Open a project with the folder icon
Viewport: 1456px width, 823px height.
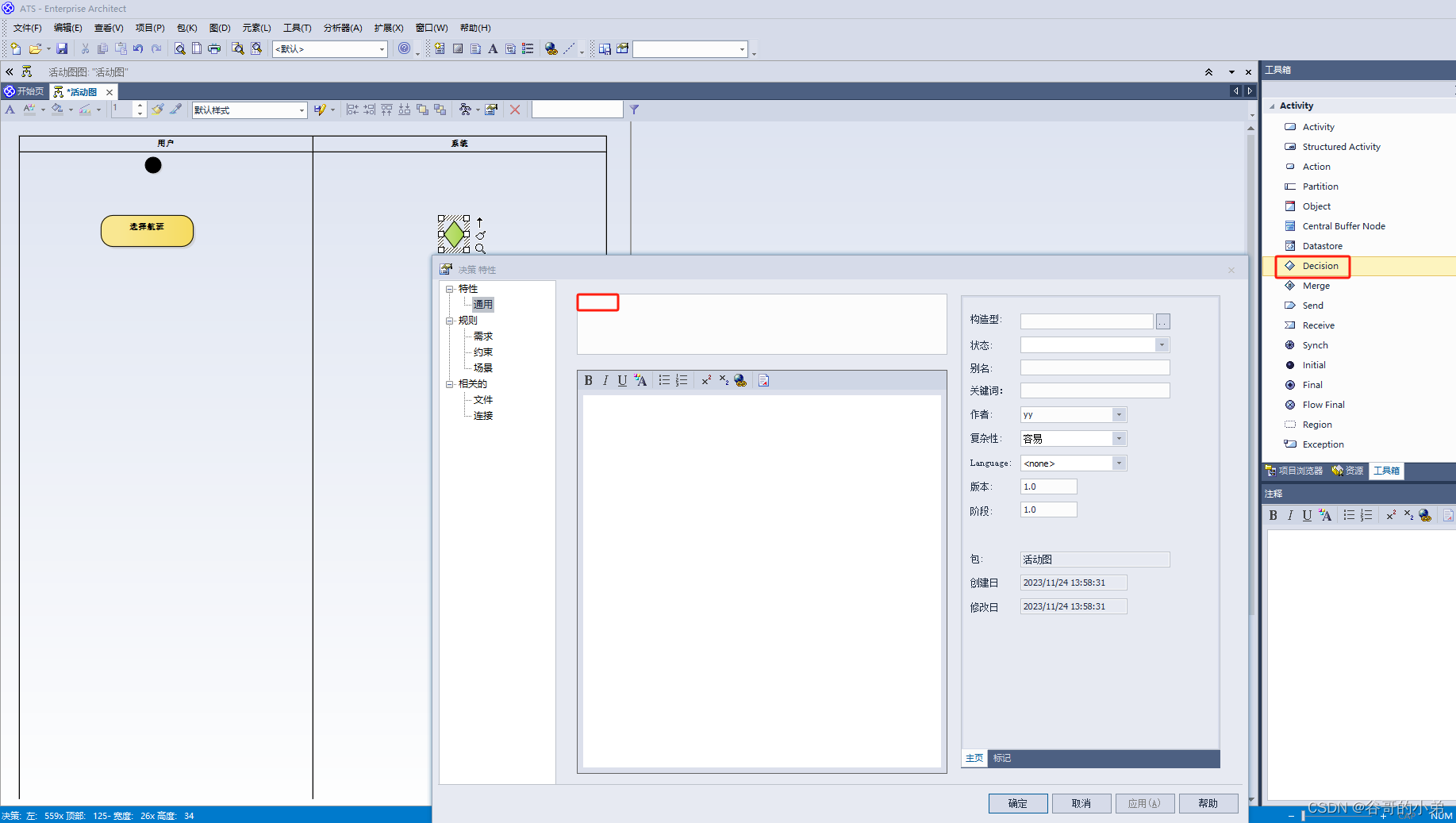tap(35, 48)
